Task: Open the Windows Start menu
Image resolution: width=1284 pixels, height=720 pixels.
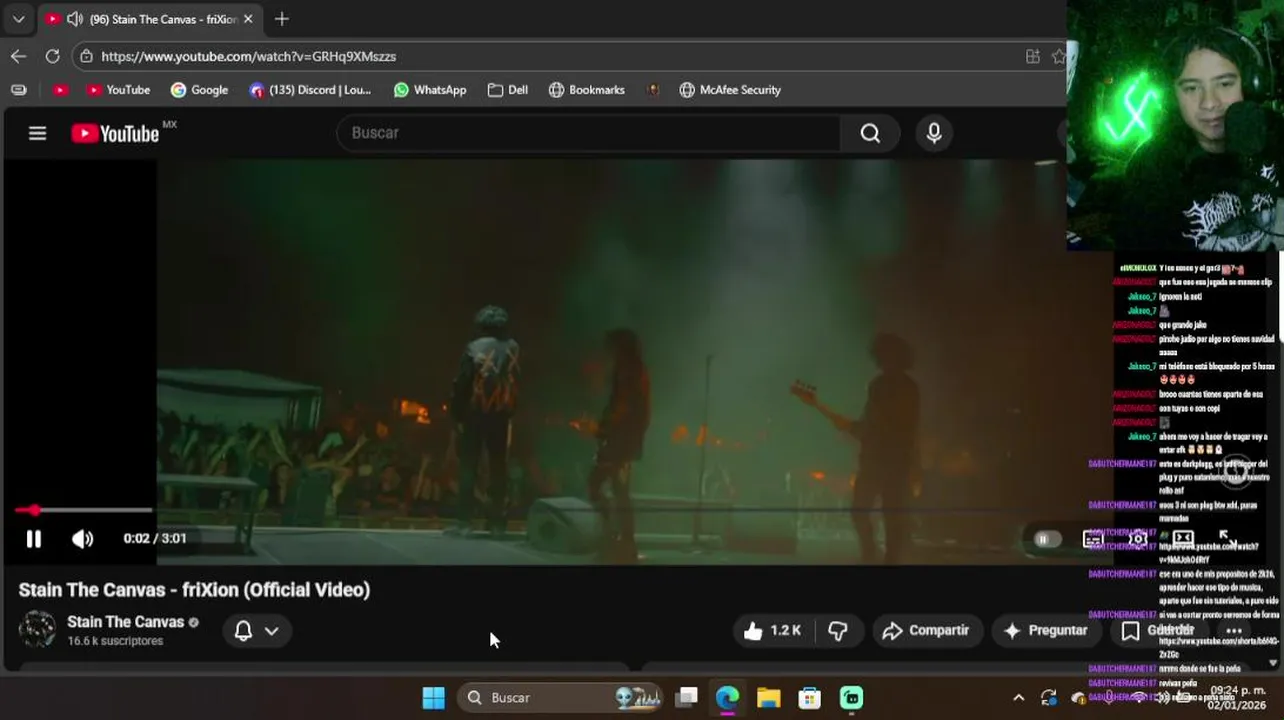Action: [x=433, y=698]
